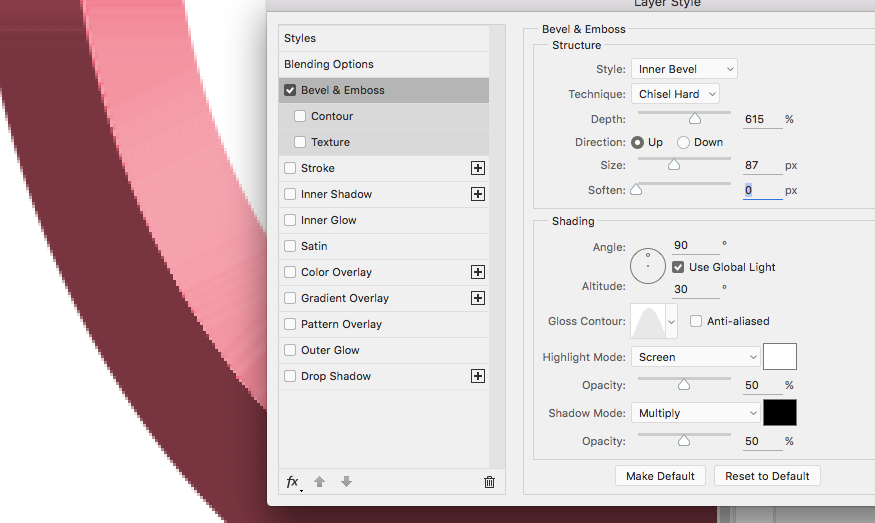Enable the Stroke checkbox
This screenshot has width=875, height=523.
[290, 168]
